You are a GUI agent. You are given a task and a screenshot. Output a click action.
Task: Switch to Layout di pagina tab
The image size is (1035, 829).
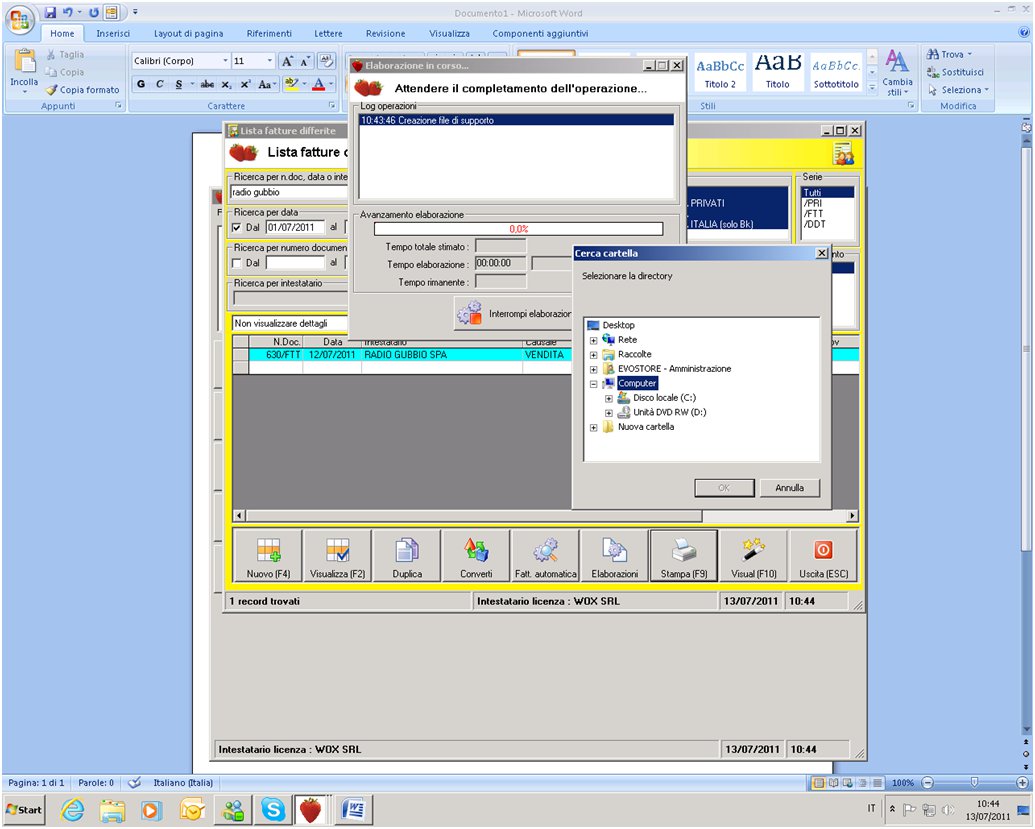[x=188, y=34]
